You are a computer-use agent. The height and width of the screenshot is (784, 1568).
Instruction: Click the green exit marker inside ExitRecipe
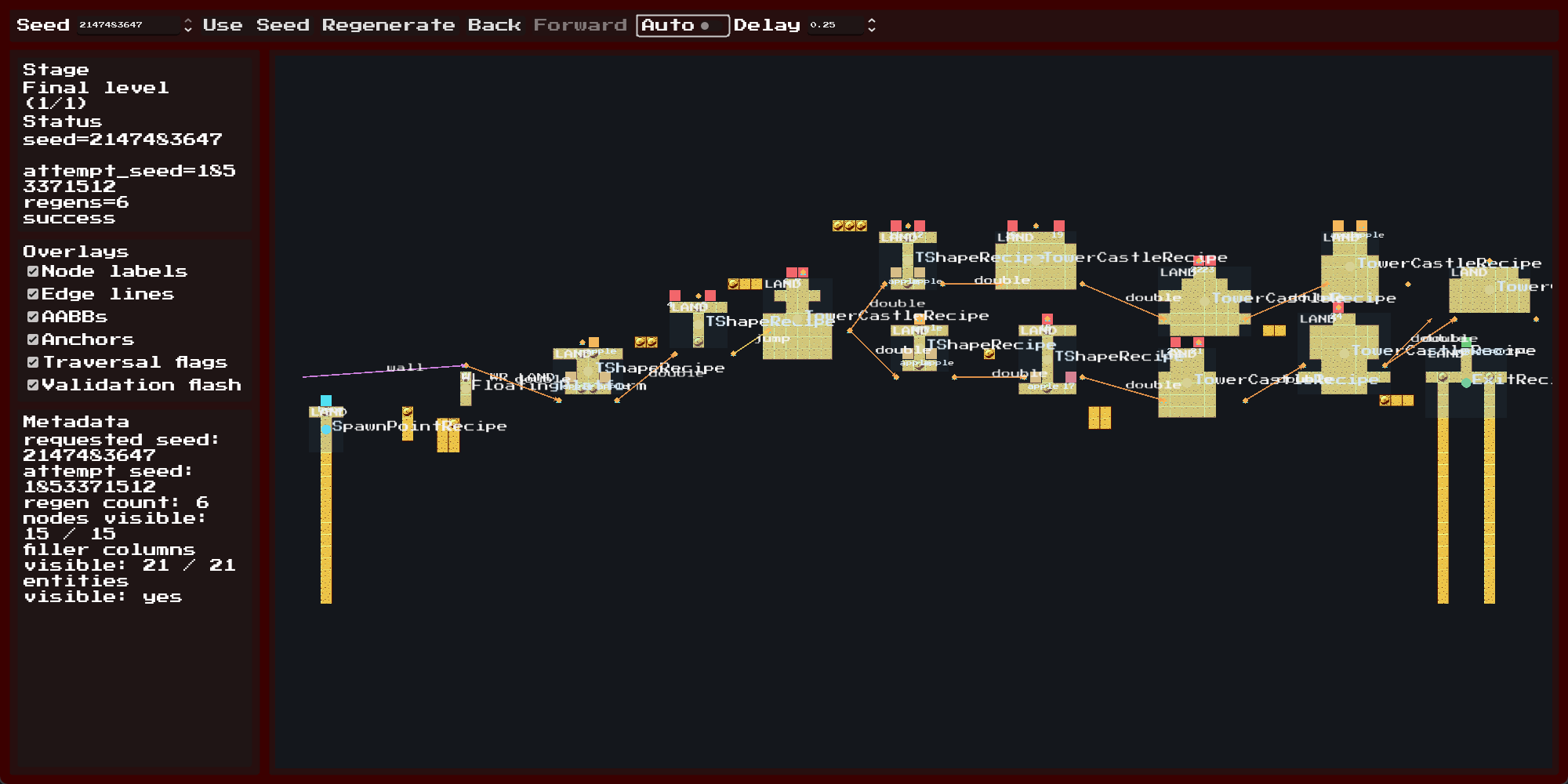pyautogui.click(x=1466, y=383)
